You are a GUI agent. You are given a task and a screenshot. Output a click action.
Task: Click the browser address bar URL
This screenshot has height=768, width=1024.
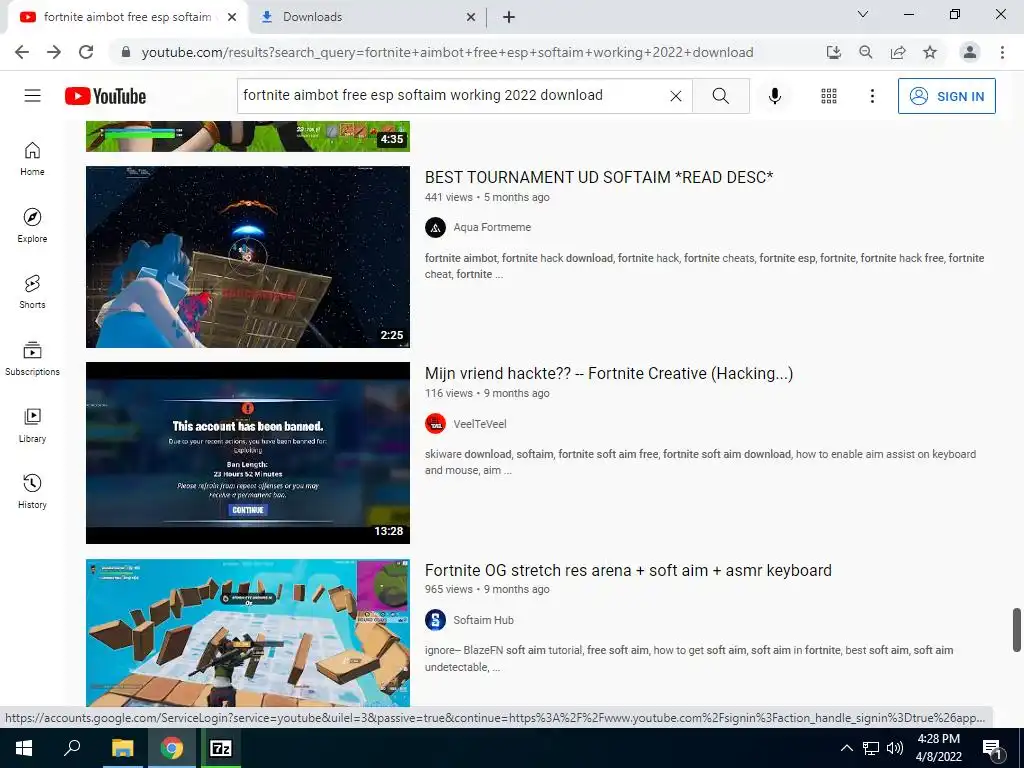pos(447,52)
